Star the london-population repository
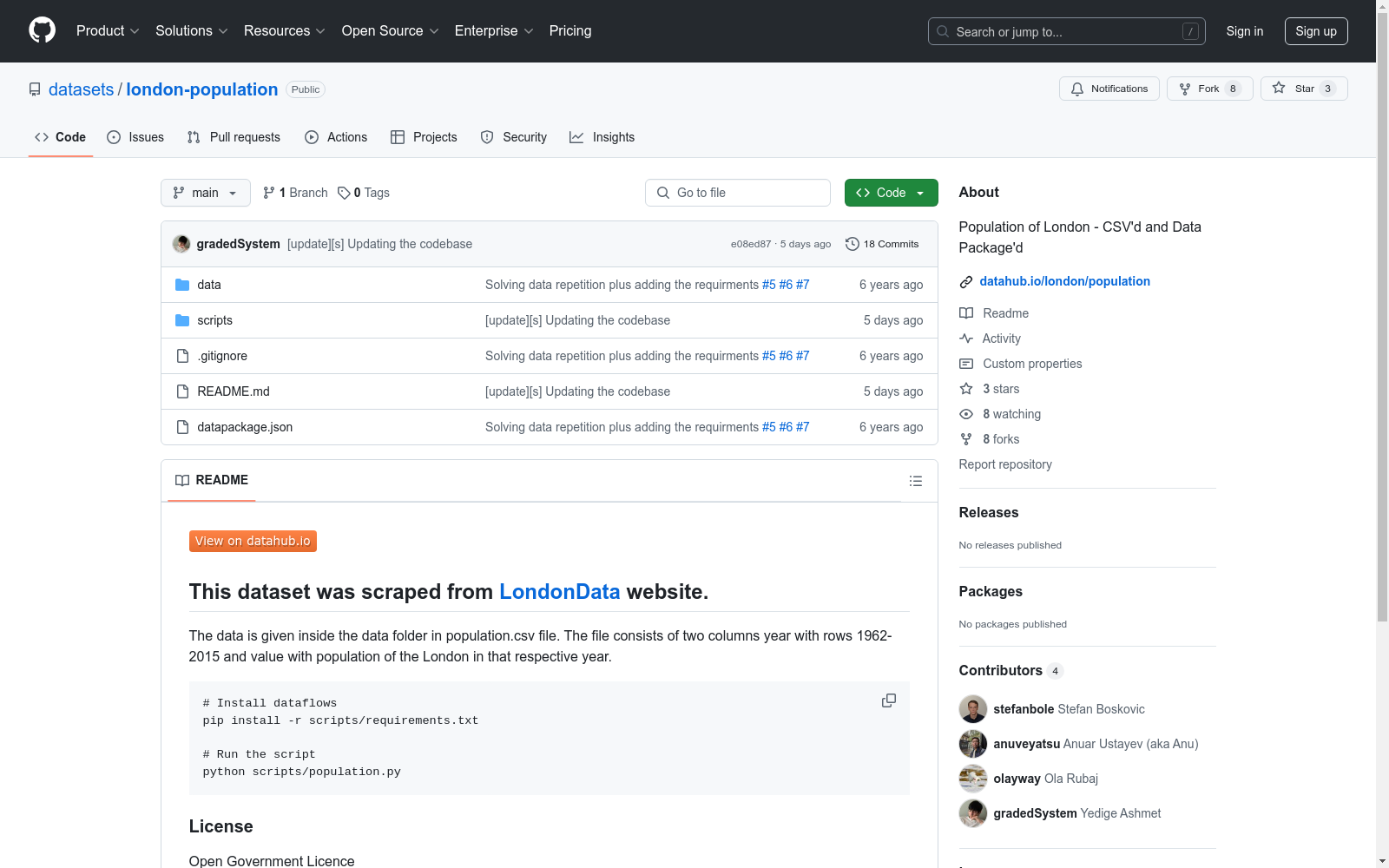The height and width of the screenshot is (868, 1389). point(1304,89)
